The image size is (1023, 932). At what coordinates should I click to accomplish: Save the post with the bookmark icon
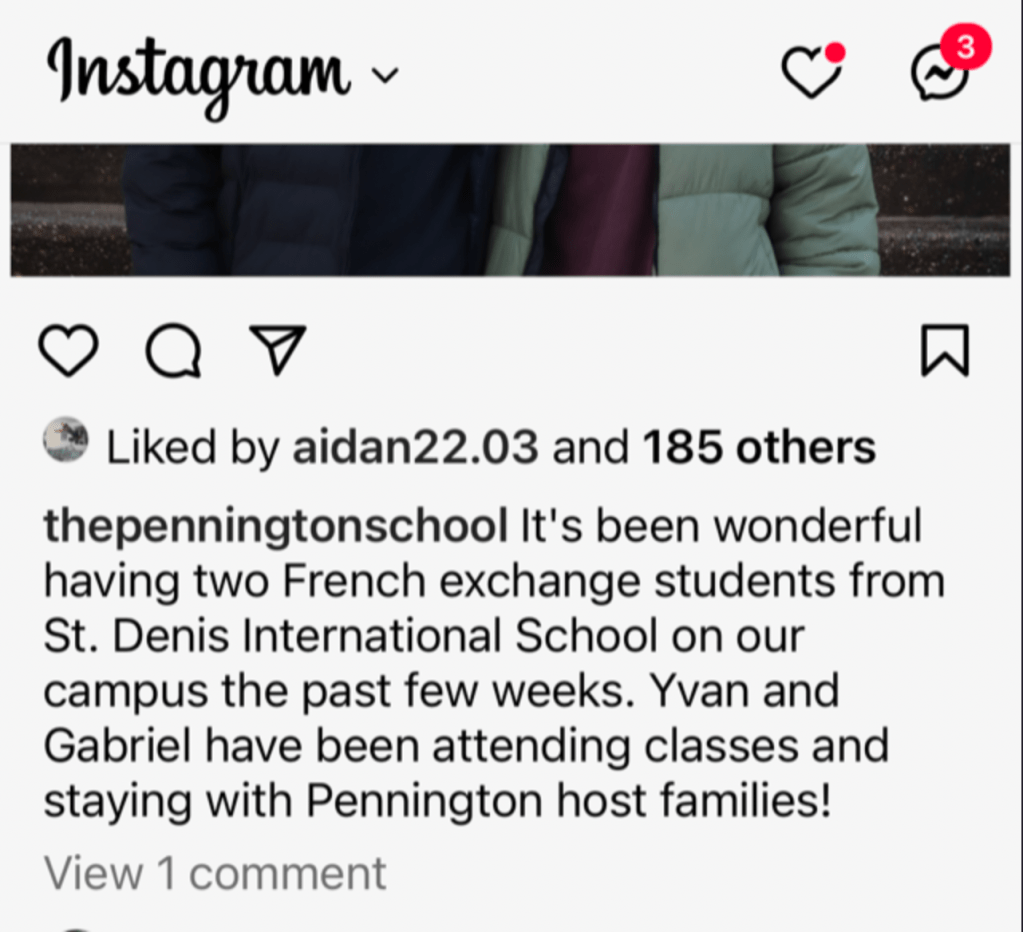944,351
